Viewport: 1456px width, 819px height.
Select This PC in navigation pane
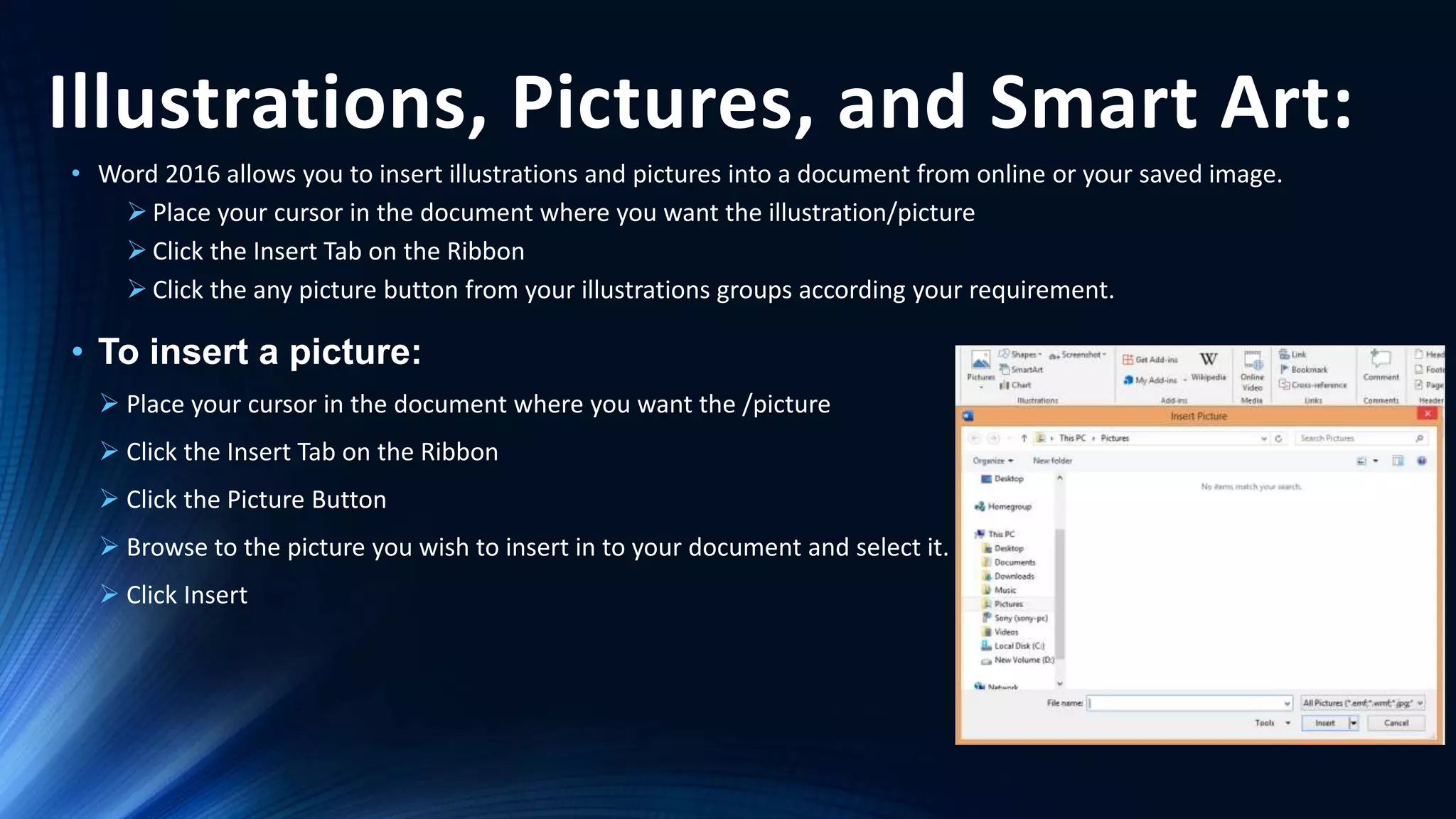tap(995, 534)
